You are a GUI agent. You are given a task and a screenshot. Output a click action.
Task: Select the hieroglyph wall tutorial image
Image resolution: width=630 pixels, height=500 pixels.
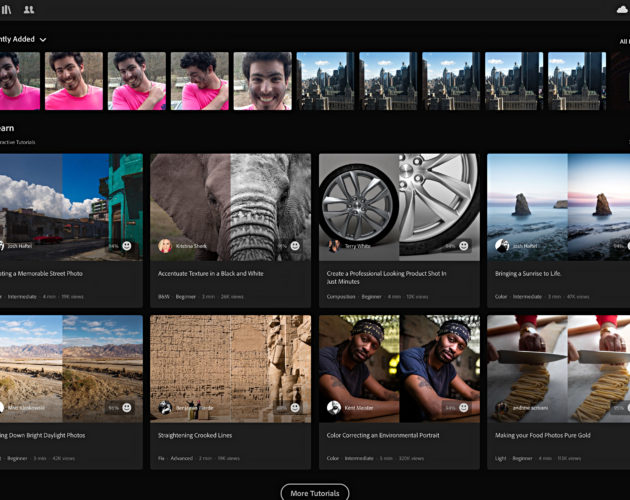tap(230, 369)
